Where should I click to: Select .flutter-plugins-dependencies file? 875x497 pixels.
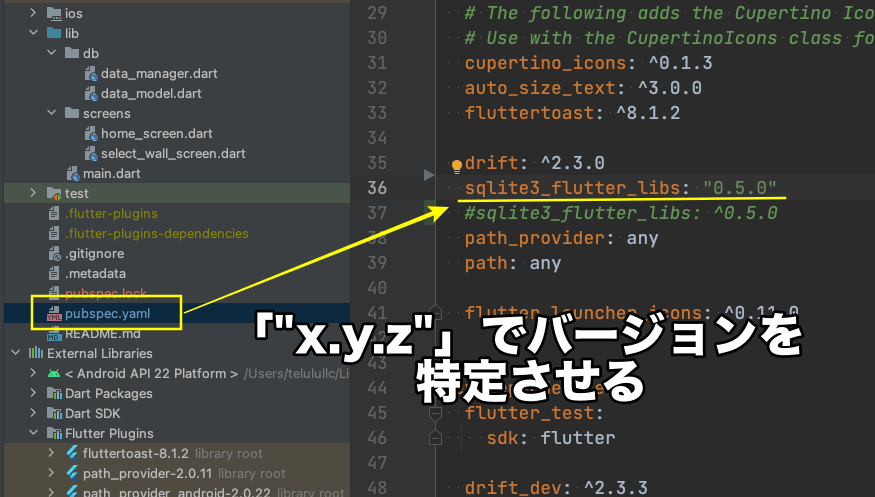tap(157, 234)
